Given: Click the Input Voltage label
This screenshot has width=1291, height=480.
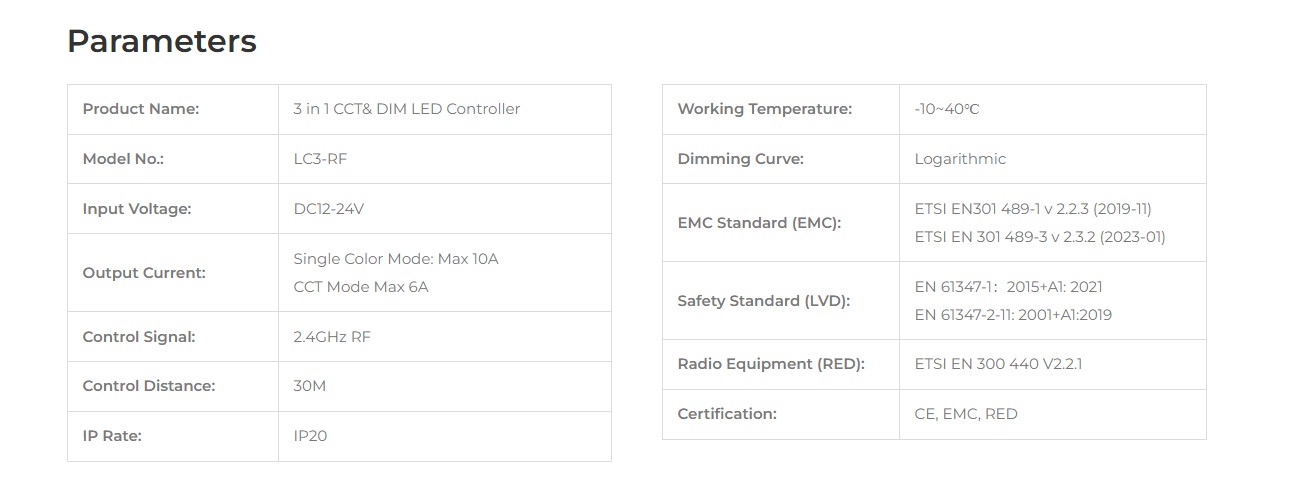Looking at the screenshot, I should point(137,209).
